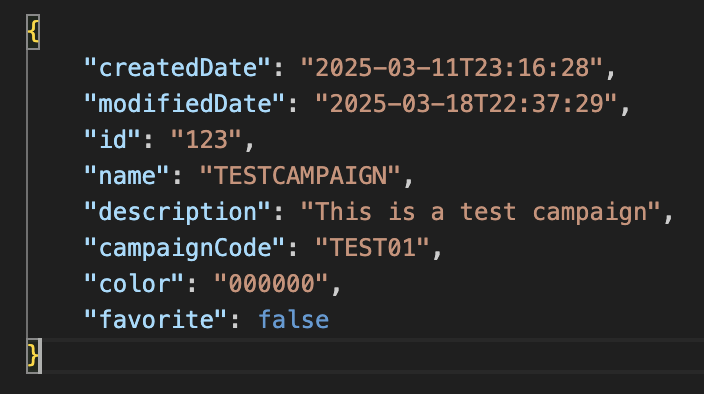Screen dimensions: 704x394
Task: Click the "modifiedDate" key
Action: (x=185, y=104)
